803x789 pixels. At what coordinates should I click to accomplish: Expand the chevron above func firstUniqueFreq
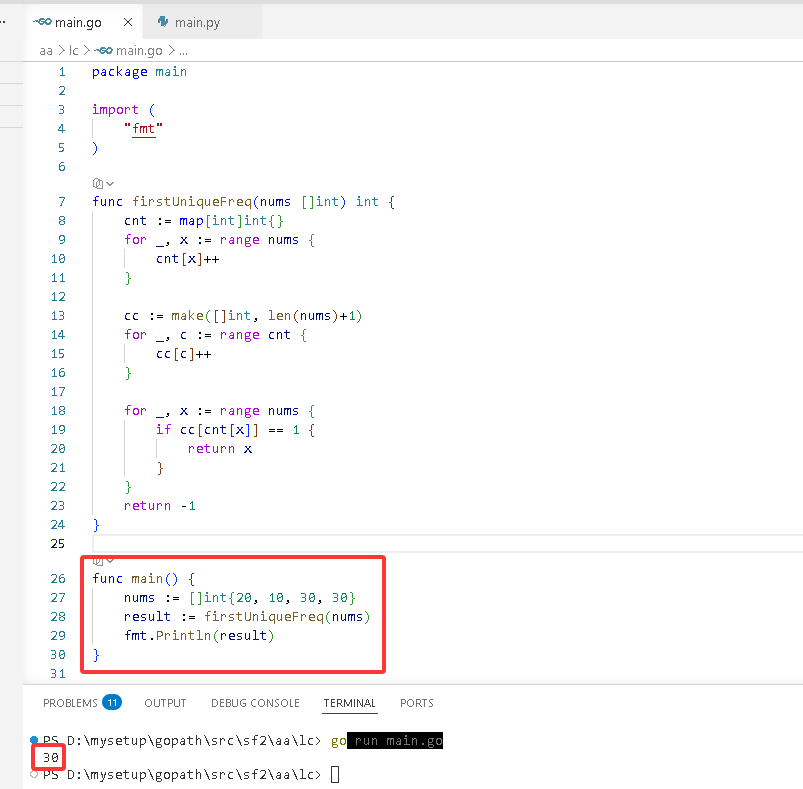(110, 184)
